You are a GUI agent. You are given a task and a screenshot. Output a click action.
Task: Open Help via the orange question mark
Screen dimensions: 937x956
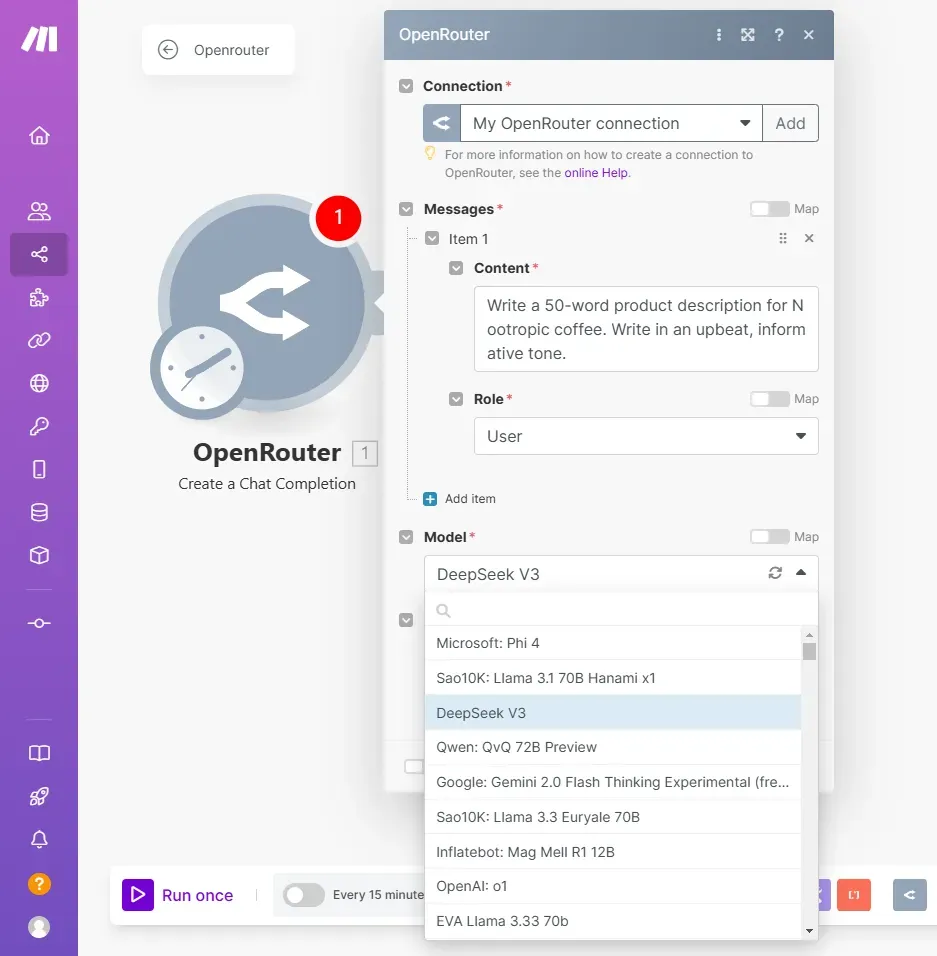39,883
